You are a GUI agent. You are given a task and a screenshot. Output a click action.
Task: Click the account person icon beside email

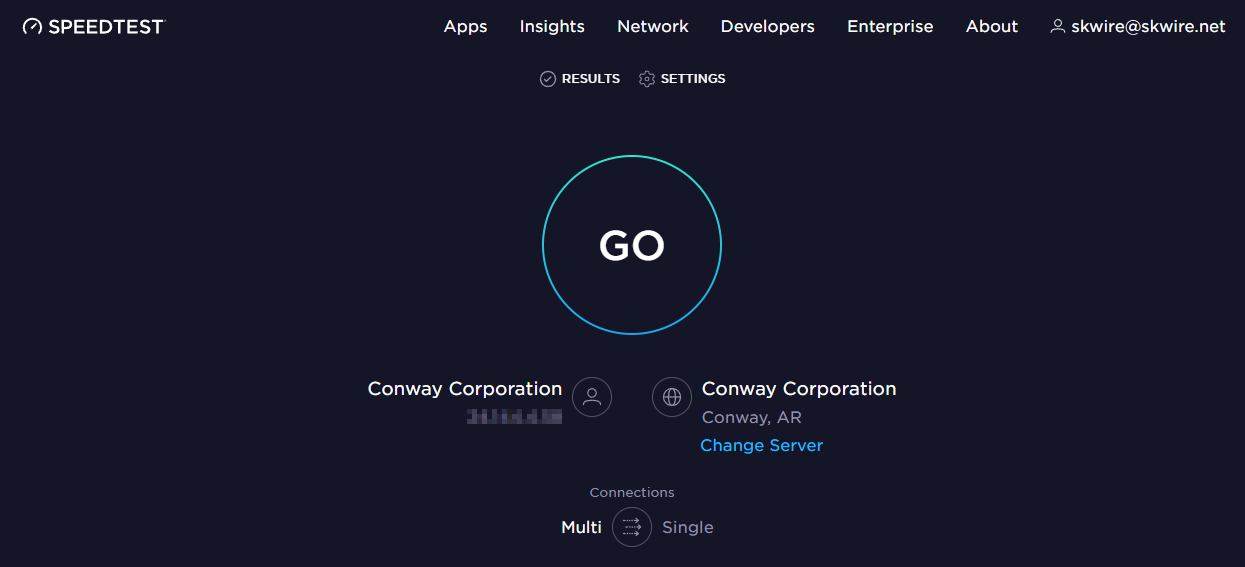point(1057,27)
